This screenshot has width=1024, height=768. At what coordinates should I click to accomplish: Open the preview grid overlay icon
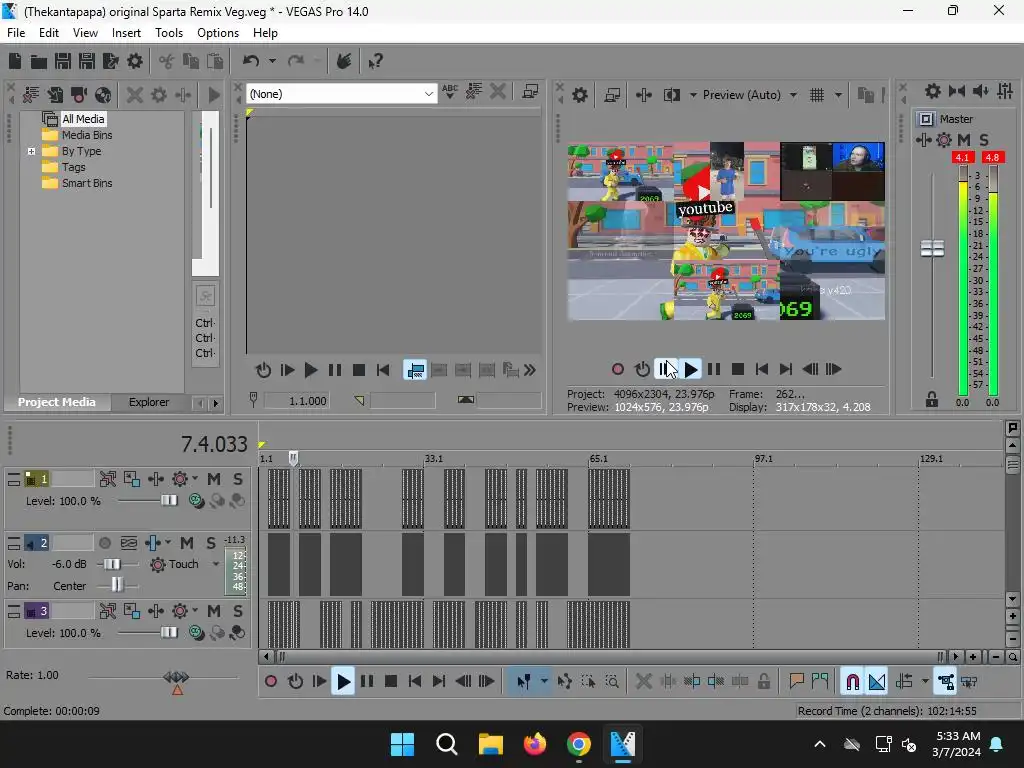(x=817, y=95)
